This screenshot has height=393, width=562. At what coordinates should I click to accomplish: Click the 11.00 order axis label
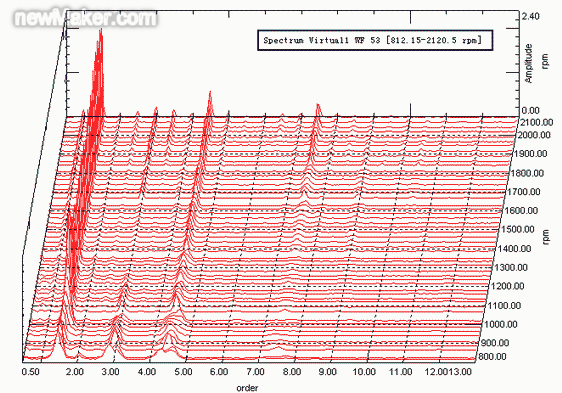(x=401, y=371)
